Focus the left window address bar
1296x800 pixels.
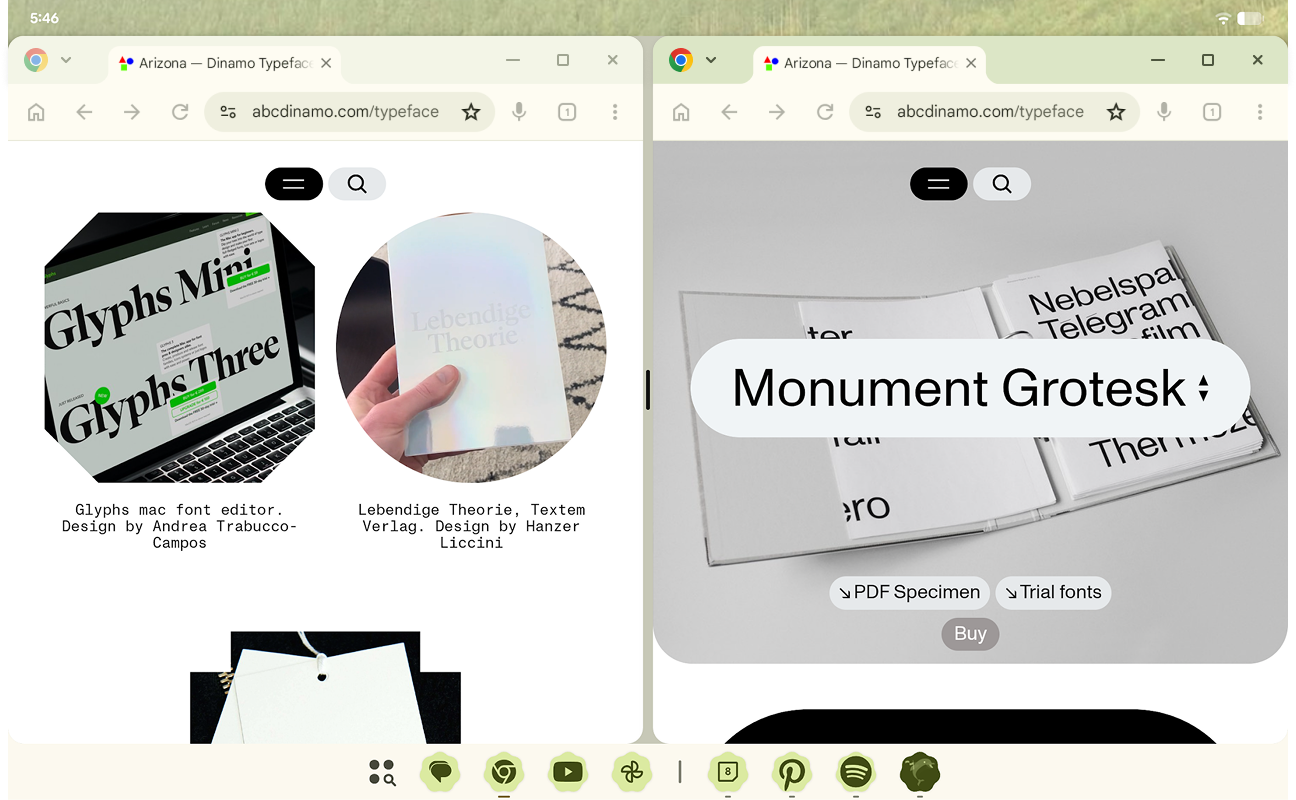[349, 112]
